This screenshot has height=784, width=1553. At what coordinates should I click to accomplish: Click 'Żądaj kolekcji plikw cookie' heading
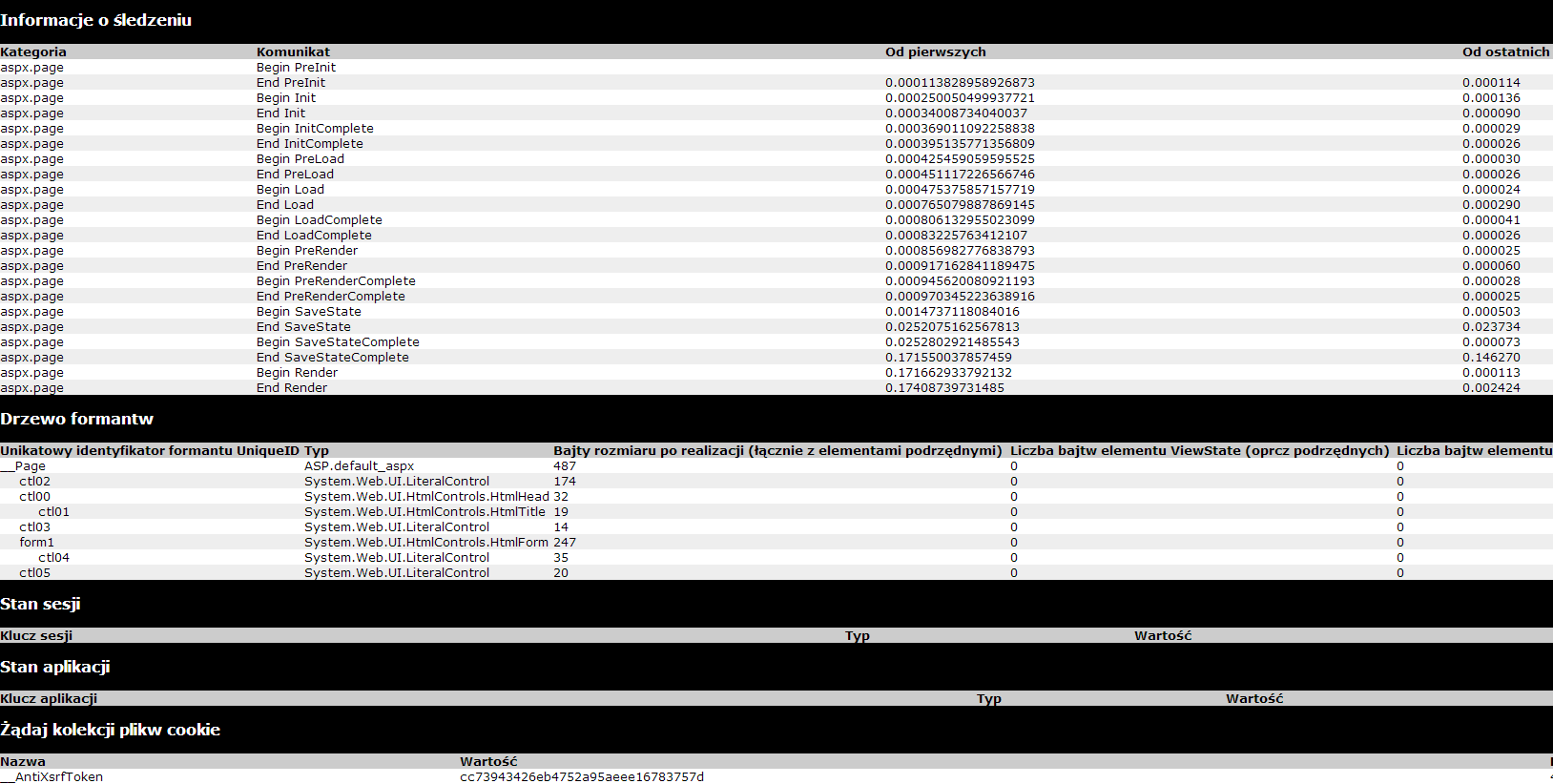click(x=110, y=730)
